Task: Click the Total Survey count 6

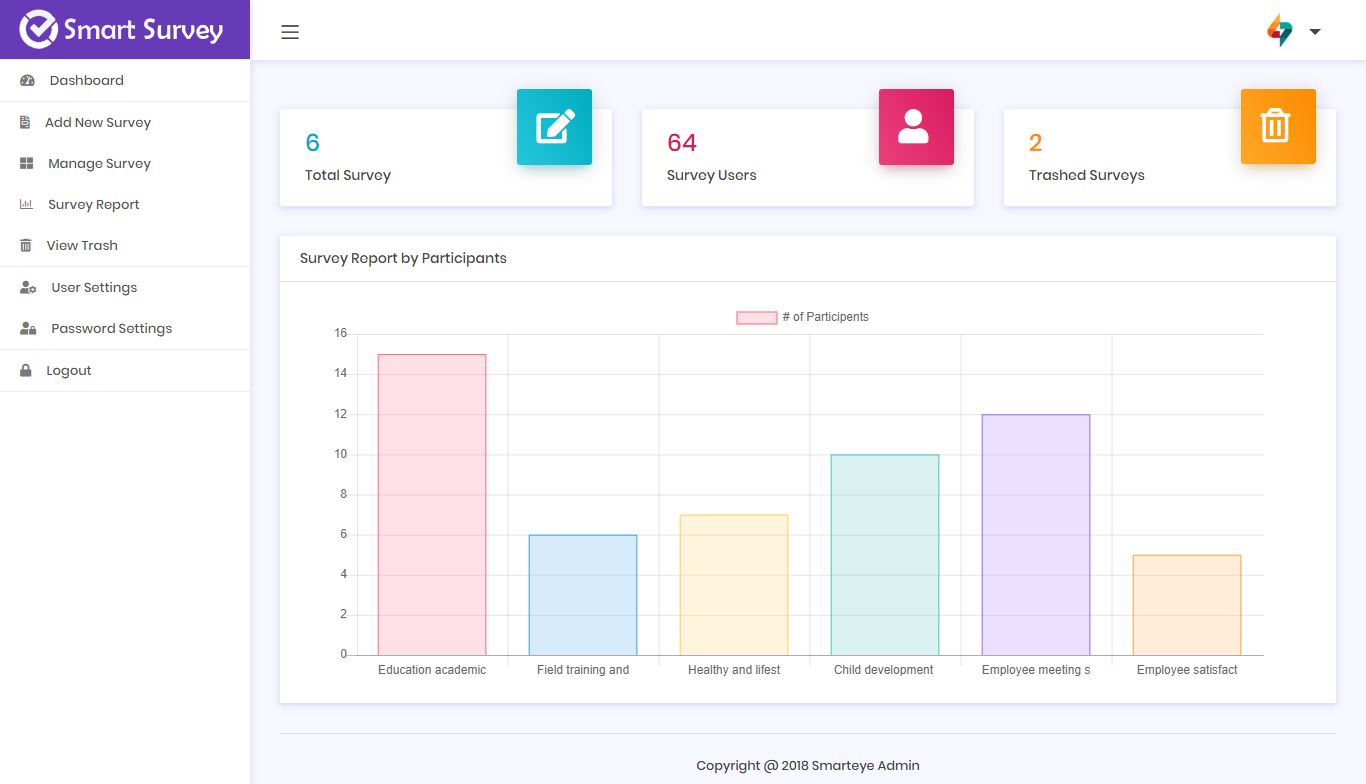Action: pyautogui.click(x=312, y=143)
